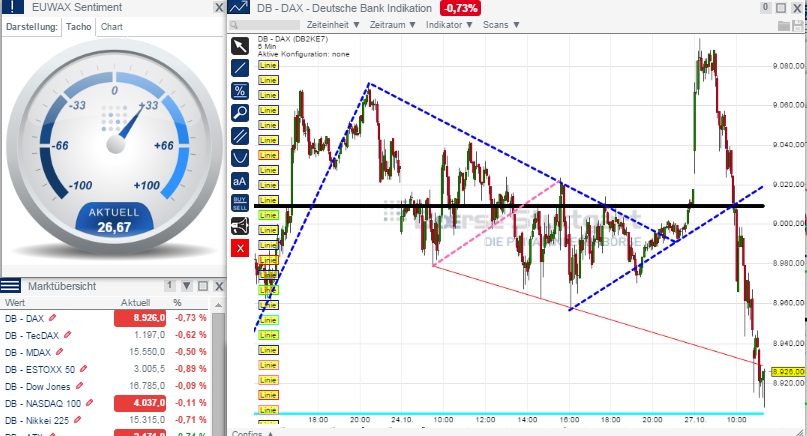
Task: Open the Marktübersicht hamburger menu icon
Action: (x=11, y=286)
